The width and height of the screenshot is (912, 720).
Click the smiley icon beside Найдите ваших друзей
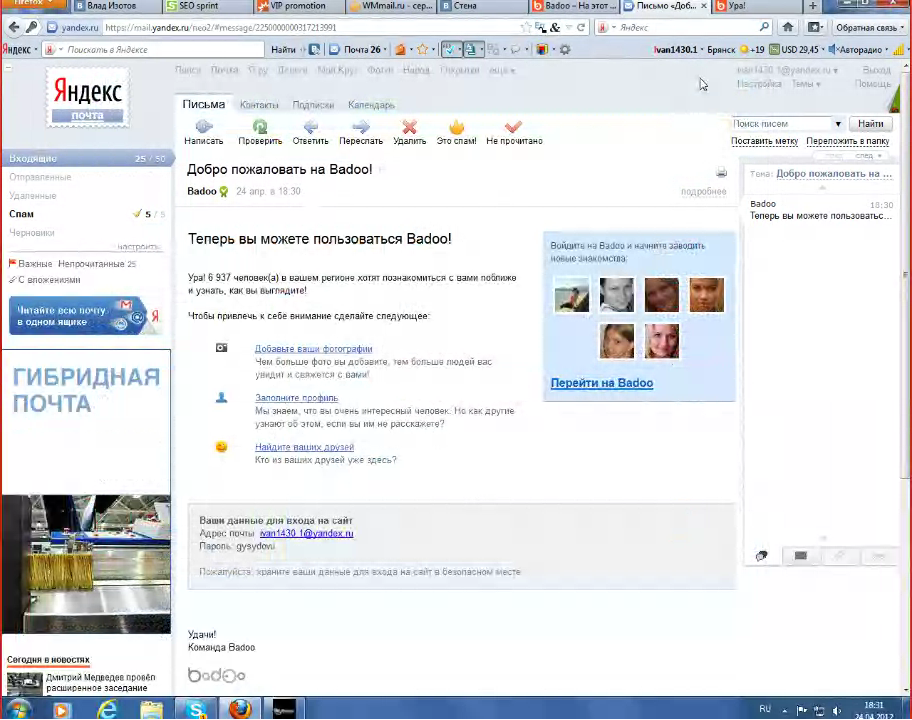222,447
